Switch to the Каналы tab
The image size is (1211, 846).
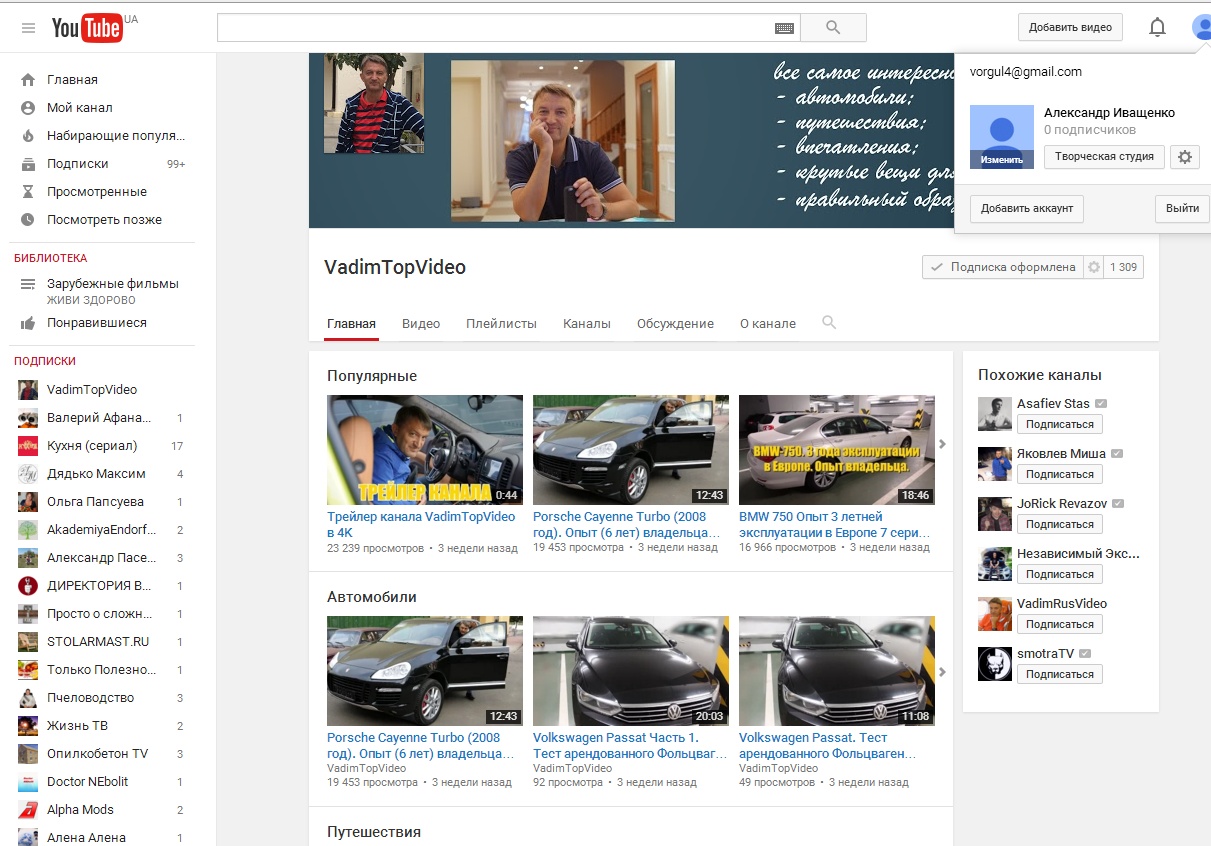pyautogui.click(x=587, y=324)
